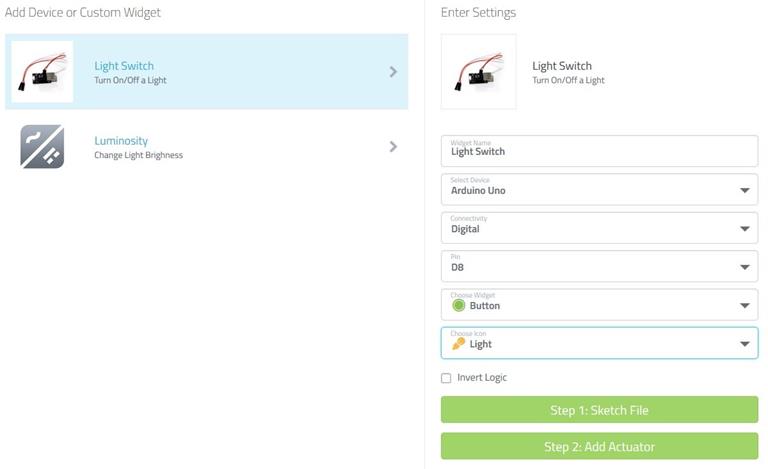Expand the Choose Icon dropdown arrow
Viewport: 768px width, 469px height.
coord(744,344)
